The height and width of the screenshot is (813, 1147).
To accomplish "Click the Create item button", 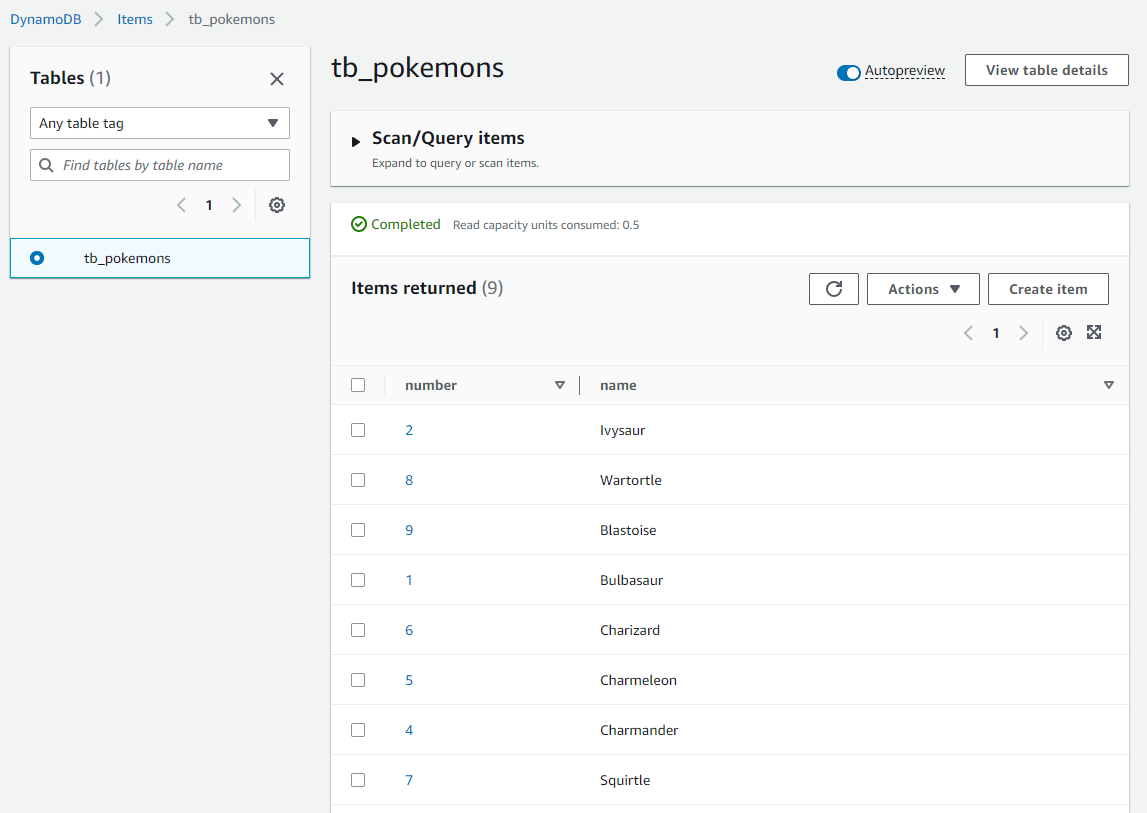I will click(x=1047, y=288).
